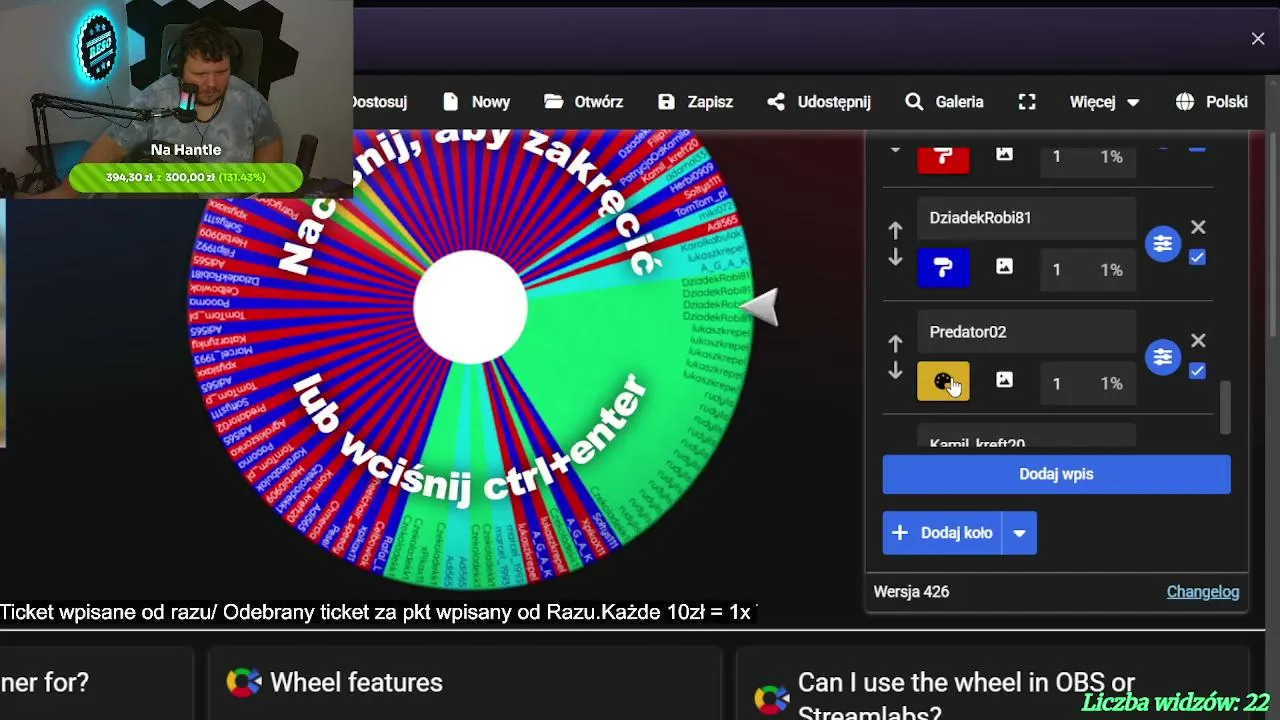This screenshot has height=720, width=1280.
Task: Open the Galeria wheel gallery
Action: [x=944, y=102]
